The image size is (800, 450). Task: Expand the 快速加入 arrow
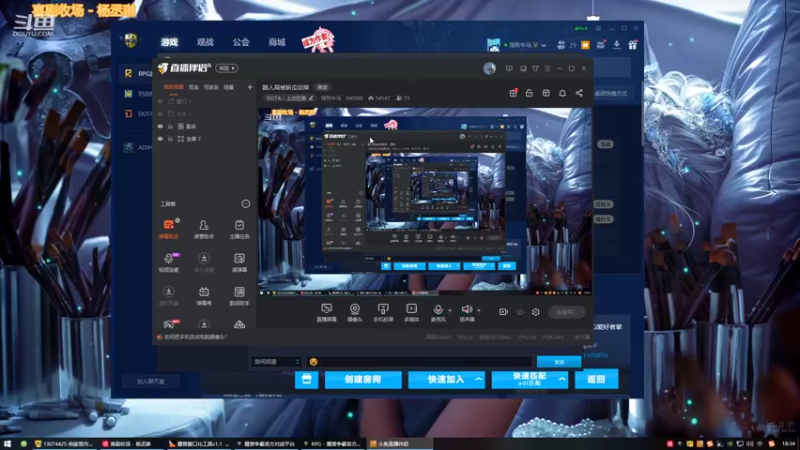(x=478, y=379)
